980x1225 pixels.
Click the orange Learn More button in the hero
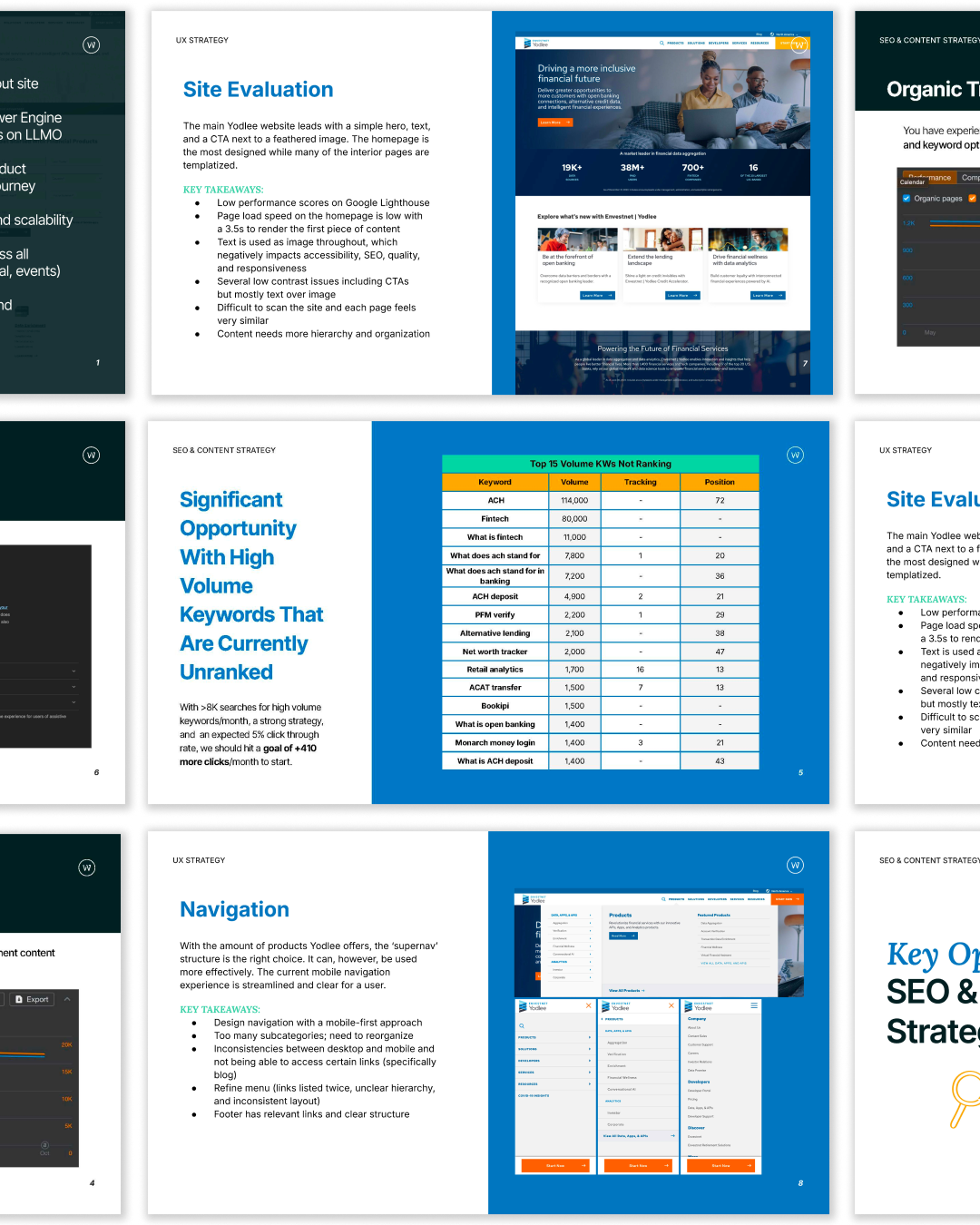coord(555,122)
